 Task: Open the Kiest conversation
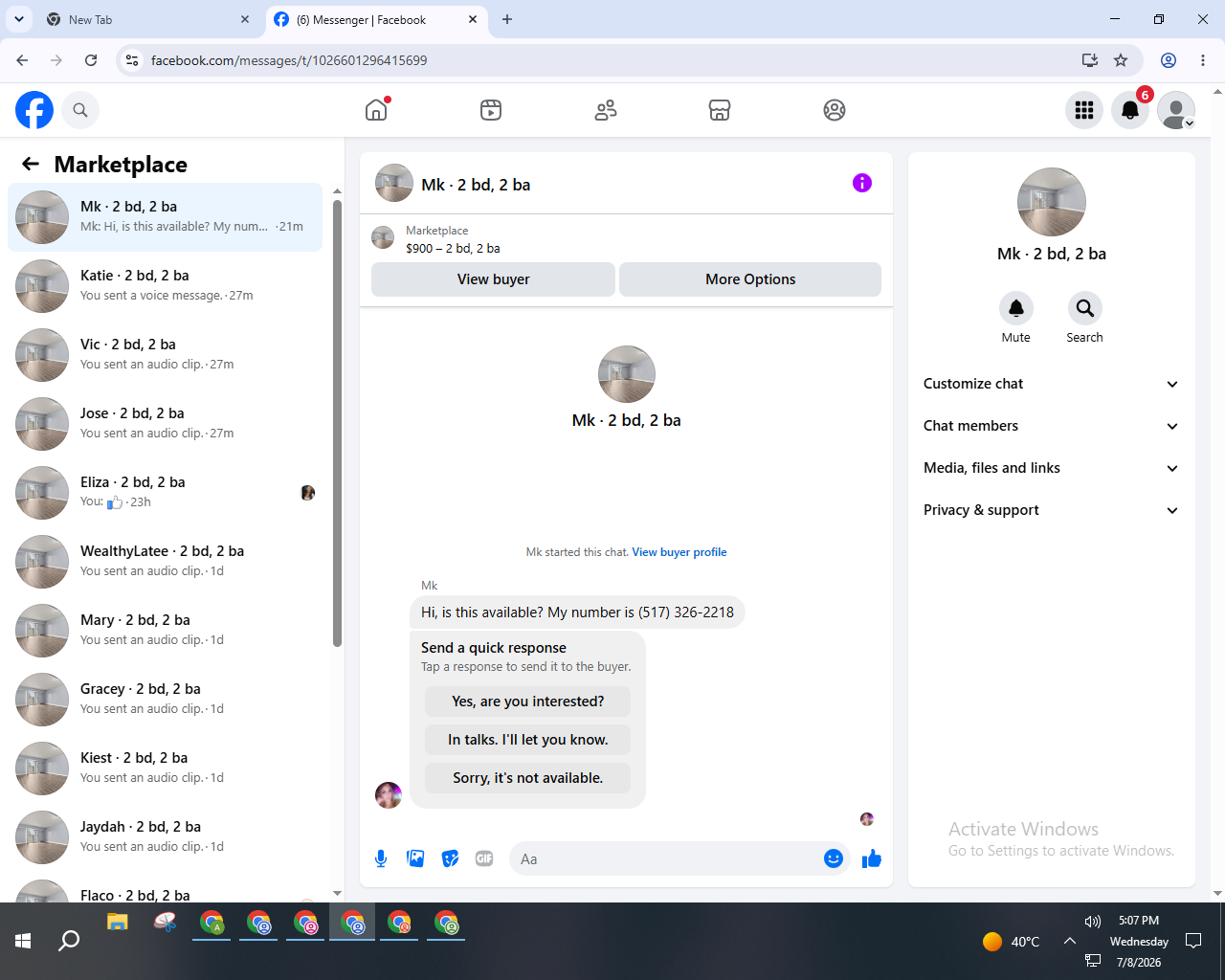tap(166, 768)
